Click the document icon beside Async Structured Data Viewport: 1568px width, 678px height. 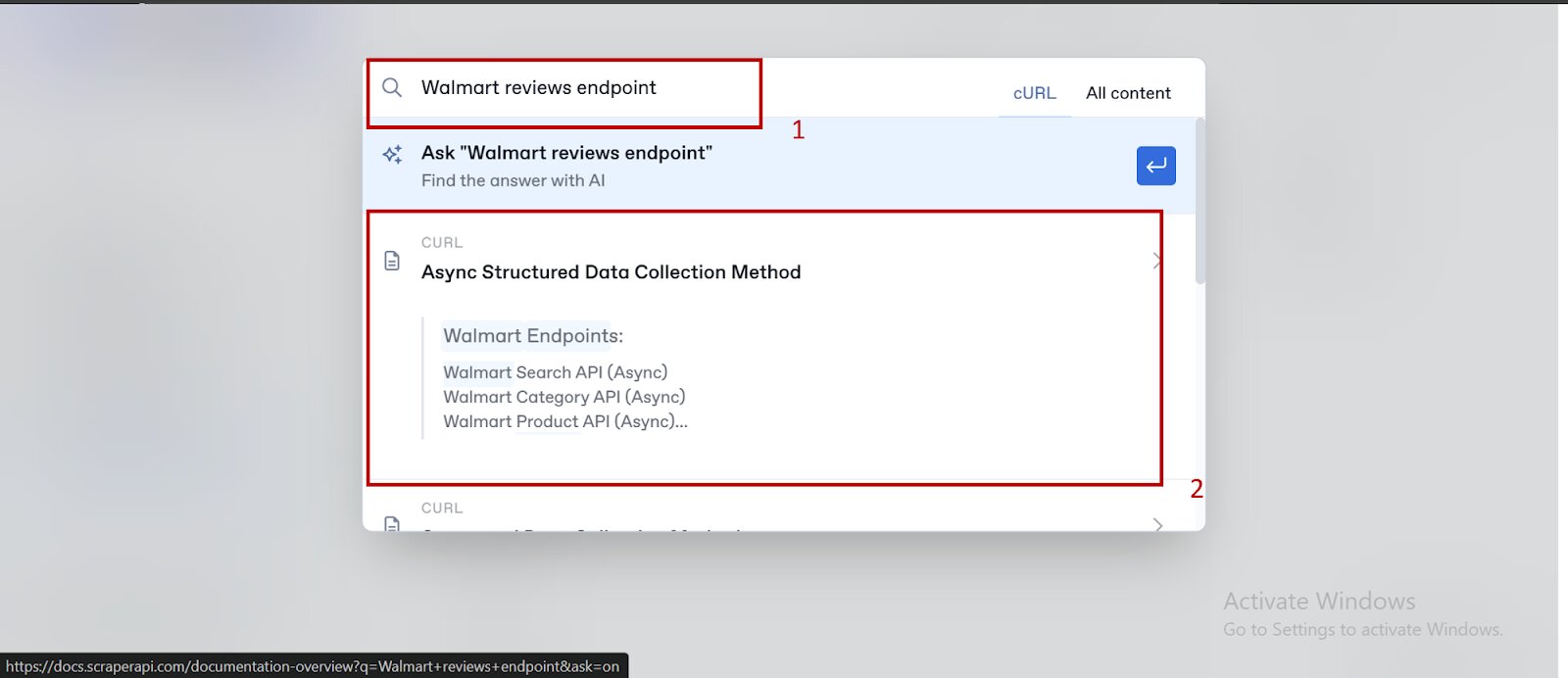pos(392,261)
